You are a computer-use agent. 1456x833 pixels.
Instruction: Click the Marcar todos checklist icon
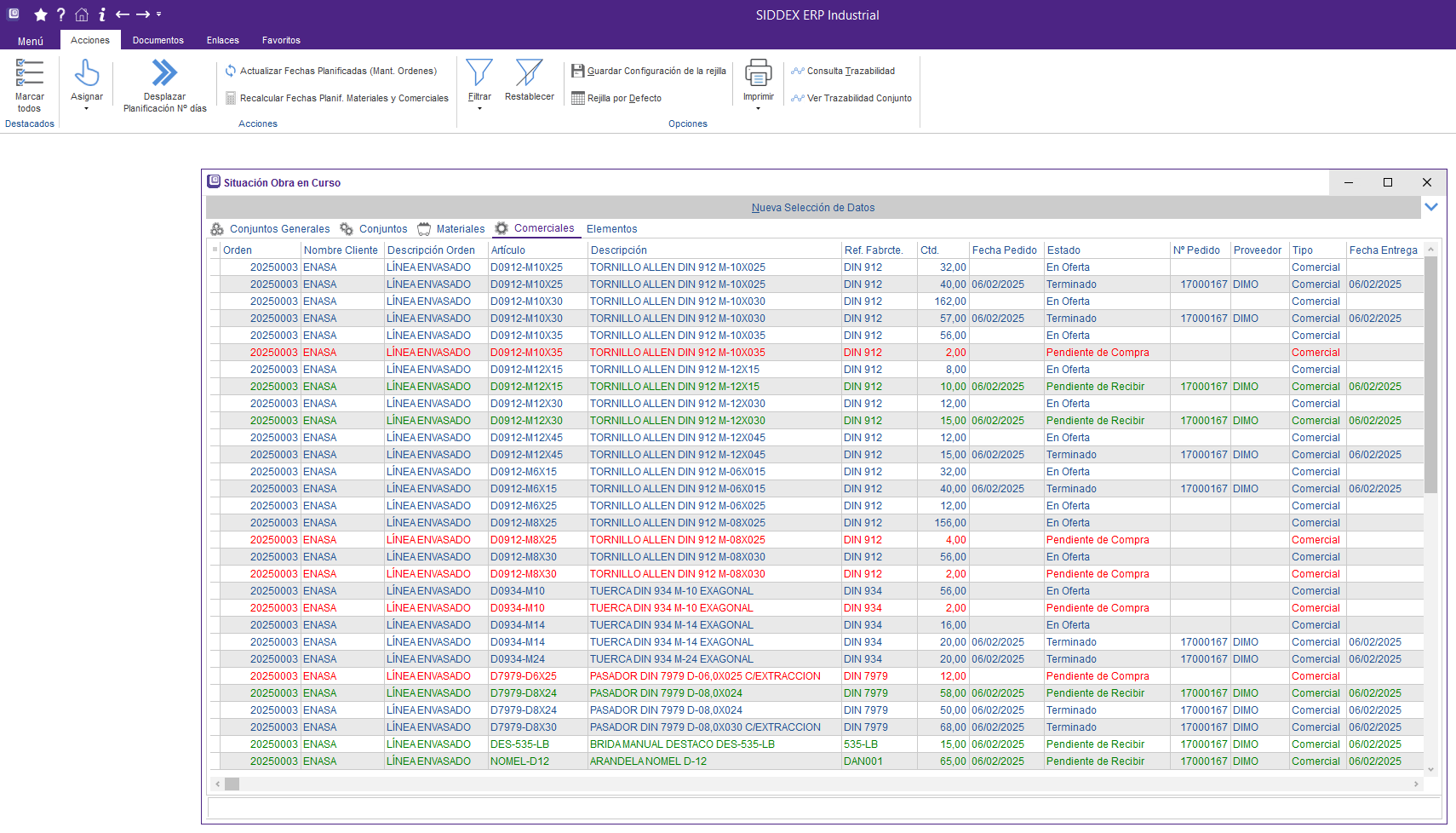click(x=29, y=73)
